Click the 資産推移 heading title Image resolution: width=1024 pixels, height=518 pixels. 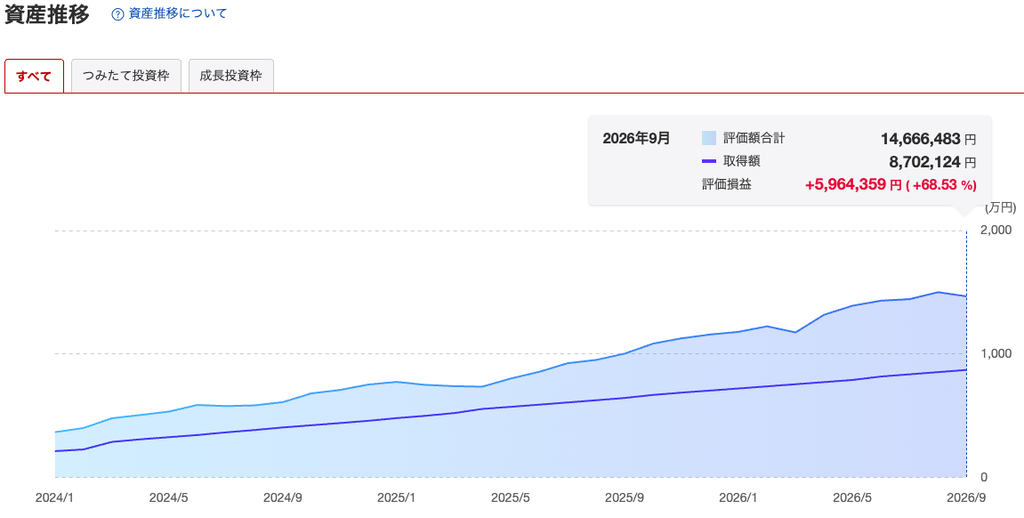tap(47, 14)
